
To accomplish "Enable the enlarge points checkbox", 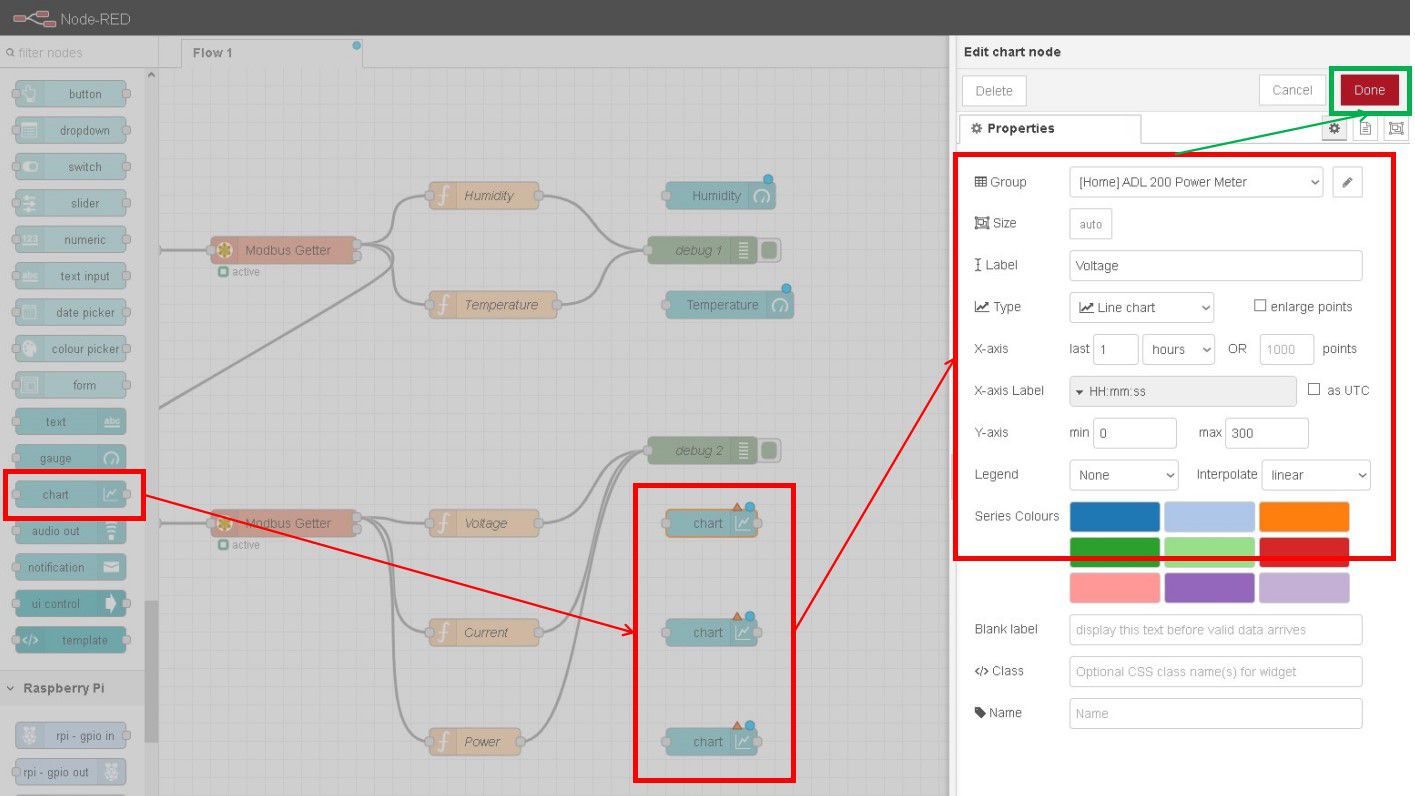I will point(1260,306).
